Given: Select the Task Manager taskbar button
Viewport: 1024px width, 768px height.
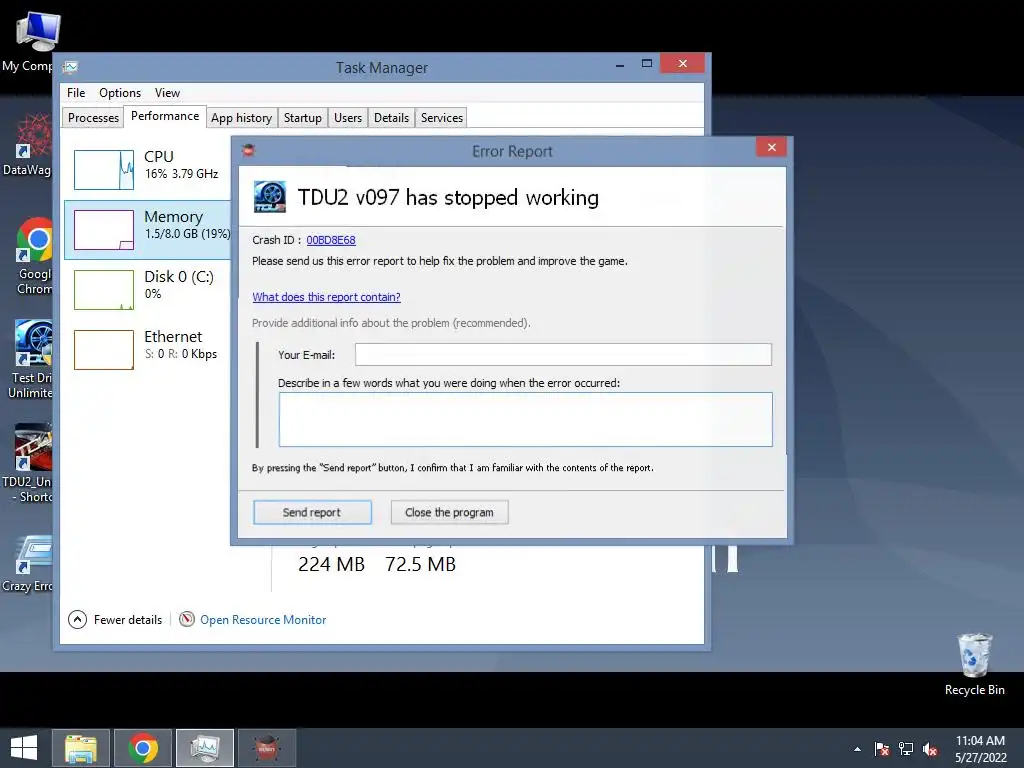Looking at the screenshot, I should (205, 748).
